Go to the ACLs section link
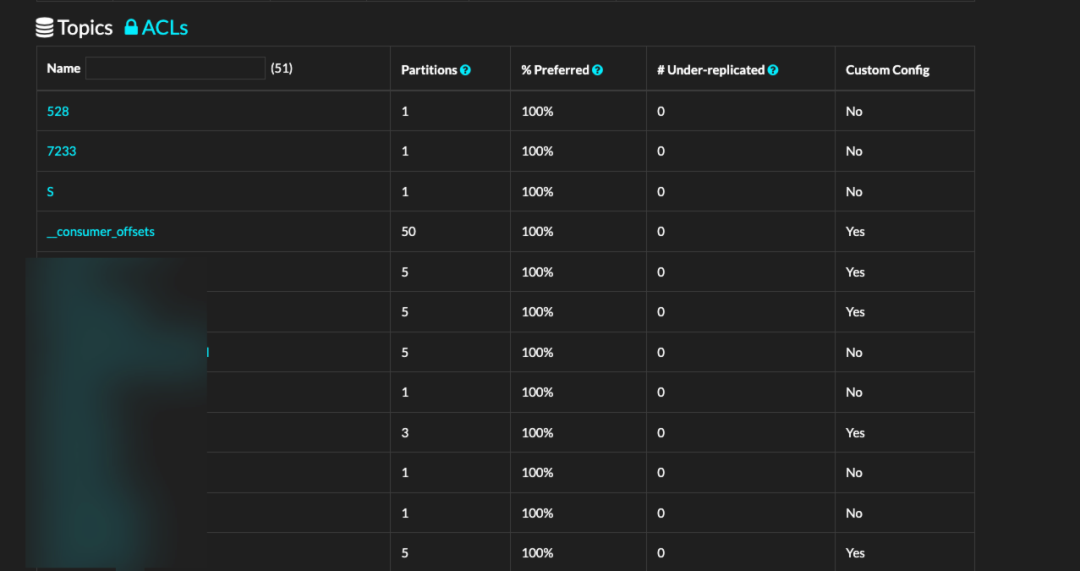The image size is (1080, 571). (x=165, y=28)
